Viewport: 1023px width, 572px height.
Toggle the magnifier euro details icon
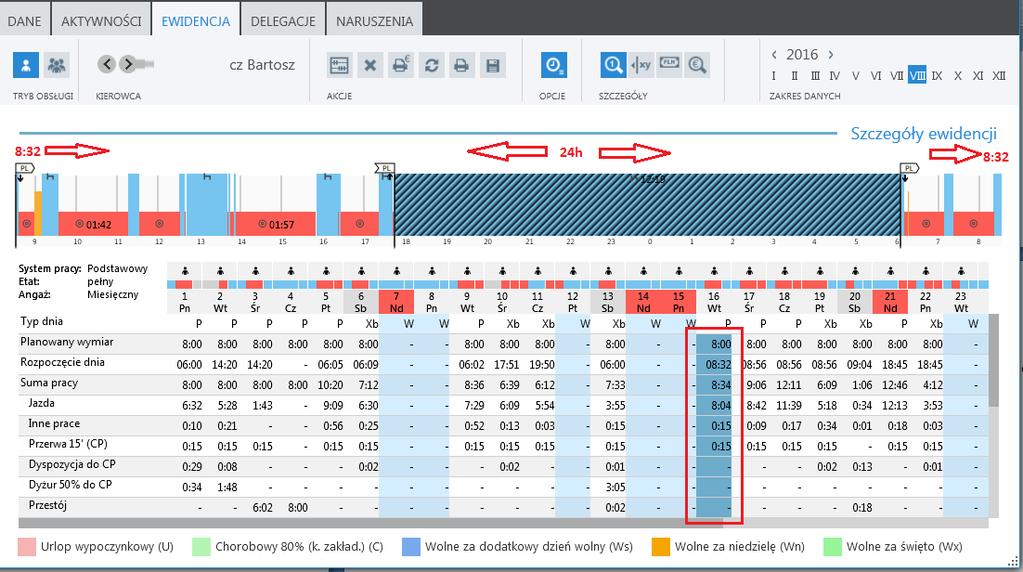[697, 65]
